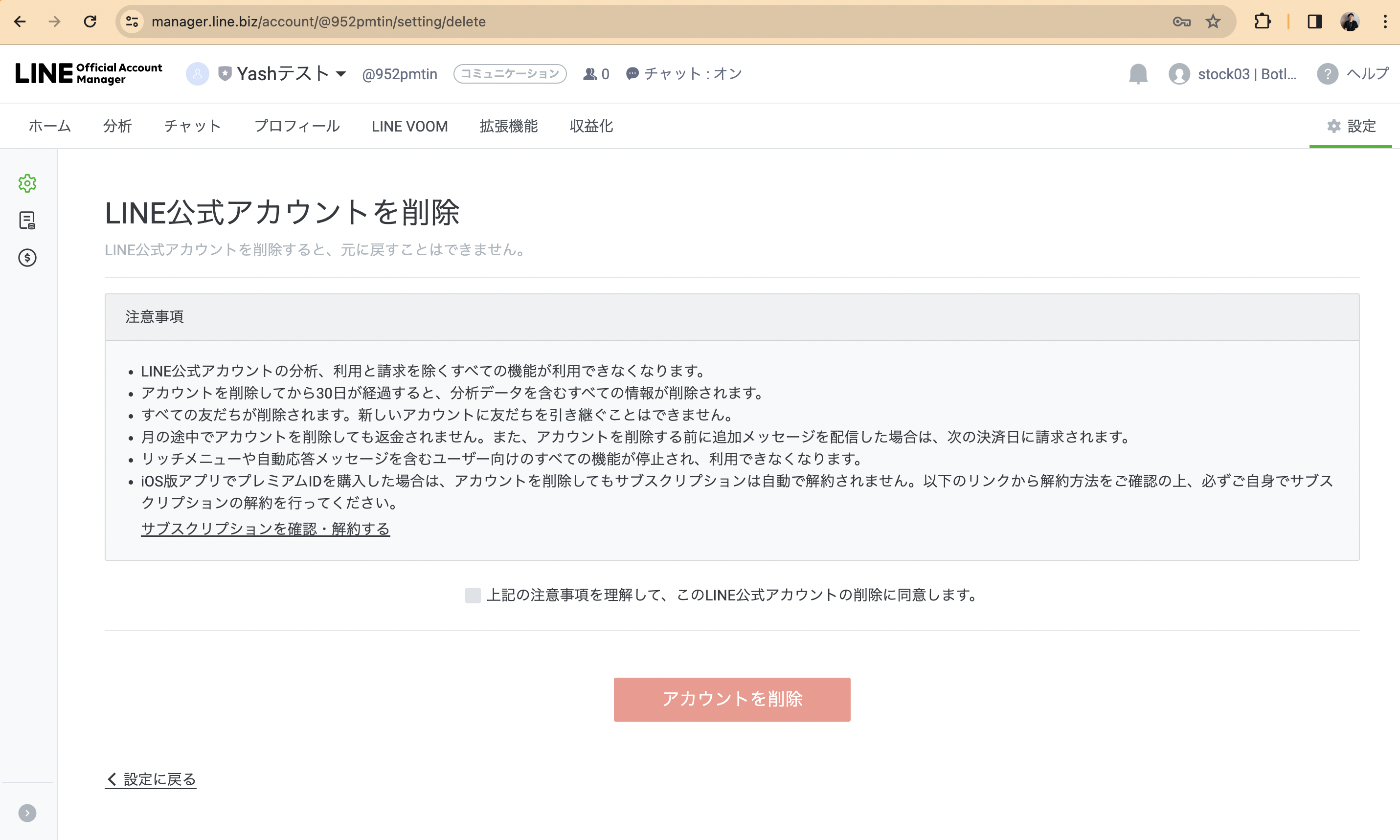Open the LINE VOOM tab
Image resolution: width=1400 pixels, height=840 pixels.
coord(409,126)
